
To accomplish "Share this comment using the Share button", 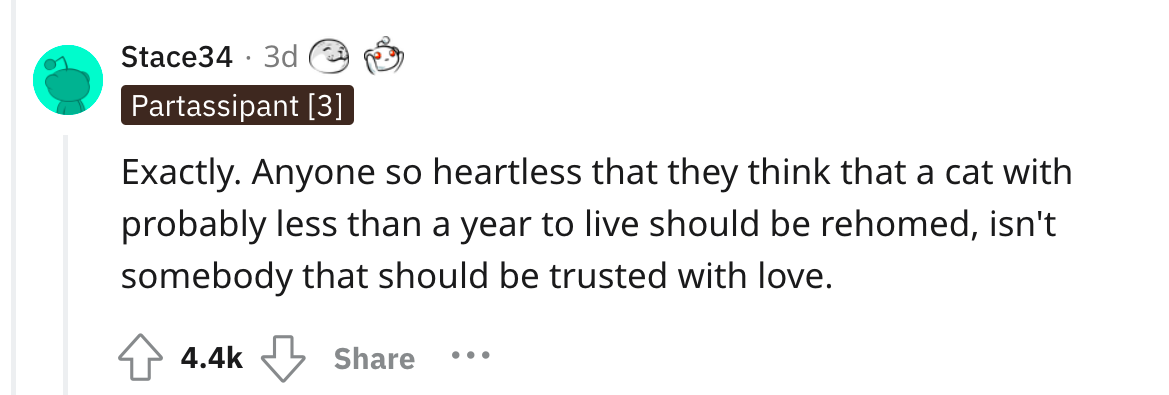I will [x=374, y=358].
